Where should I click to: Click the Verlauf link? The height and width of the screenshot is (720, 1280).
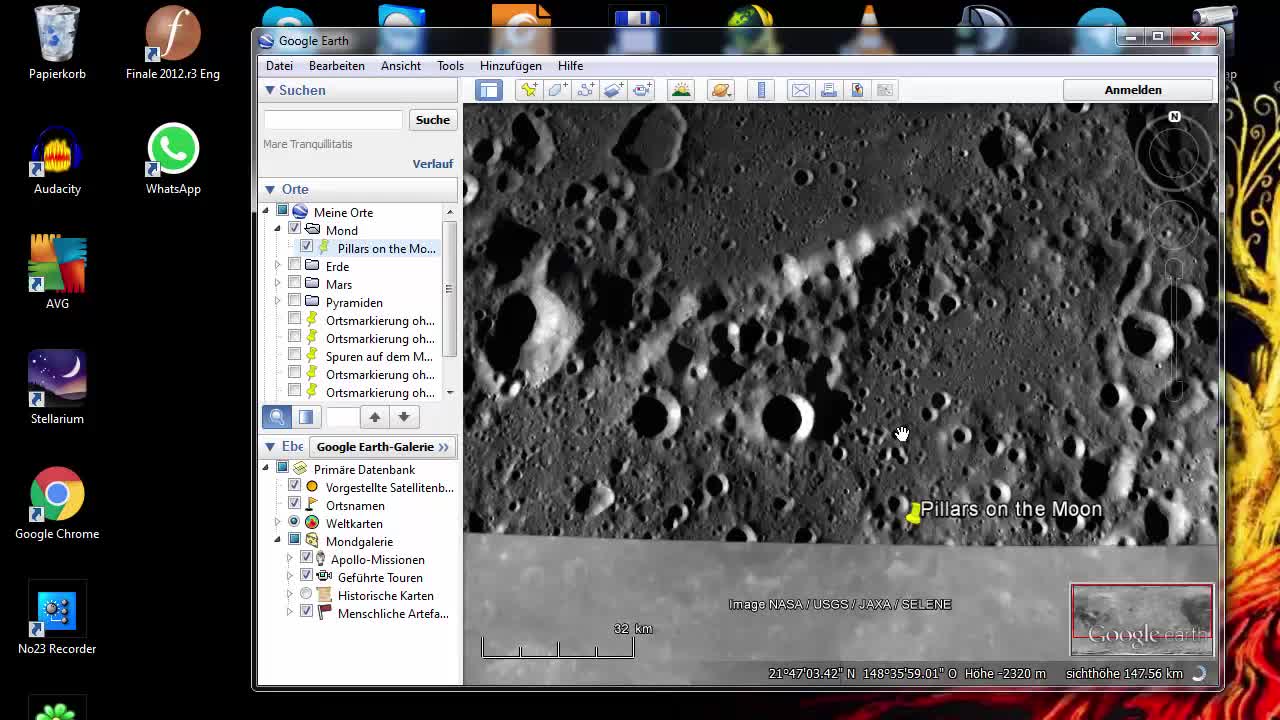[433, 164]
